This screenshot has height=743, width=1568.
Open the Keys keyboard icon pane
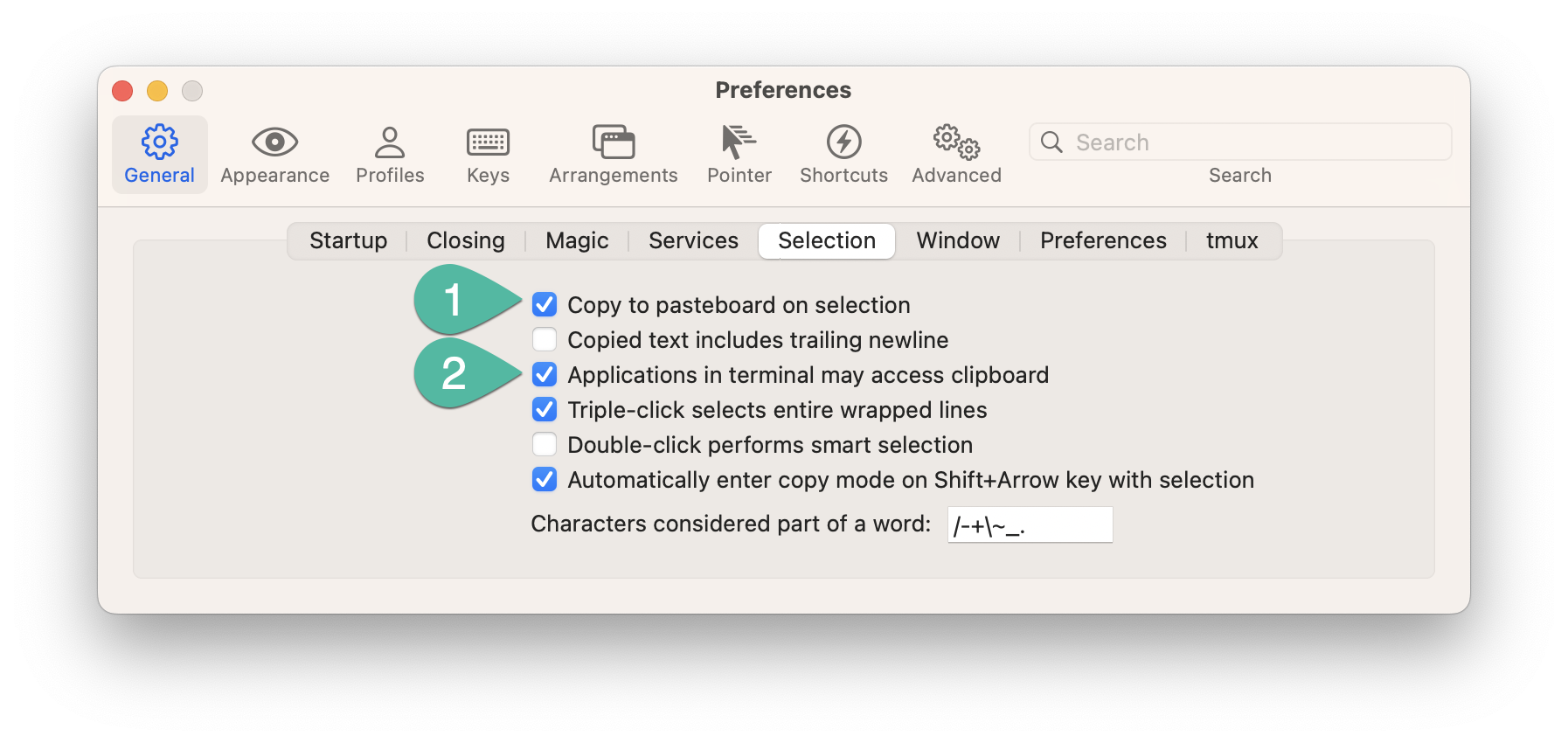point(488,155)
